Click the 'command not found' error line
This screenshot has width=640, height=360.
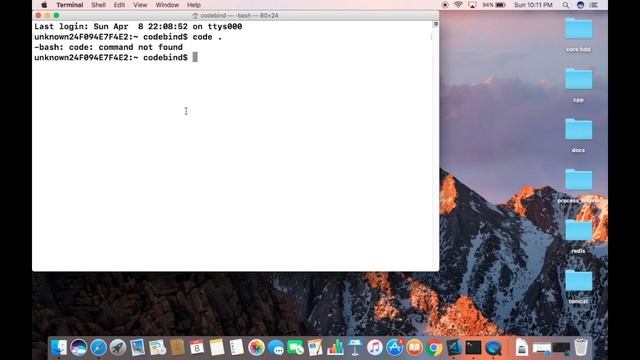point(108,47)
